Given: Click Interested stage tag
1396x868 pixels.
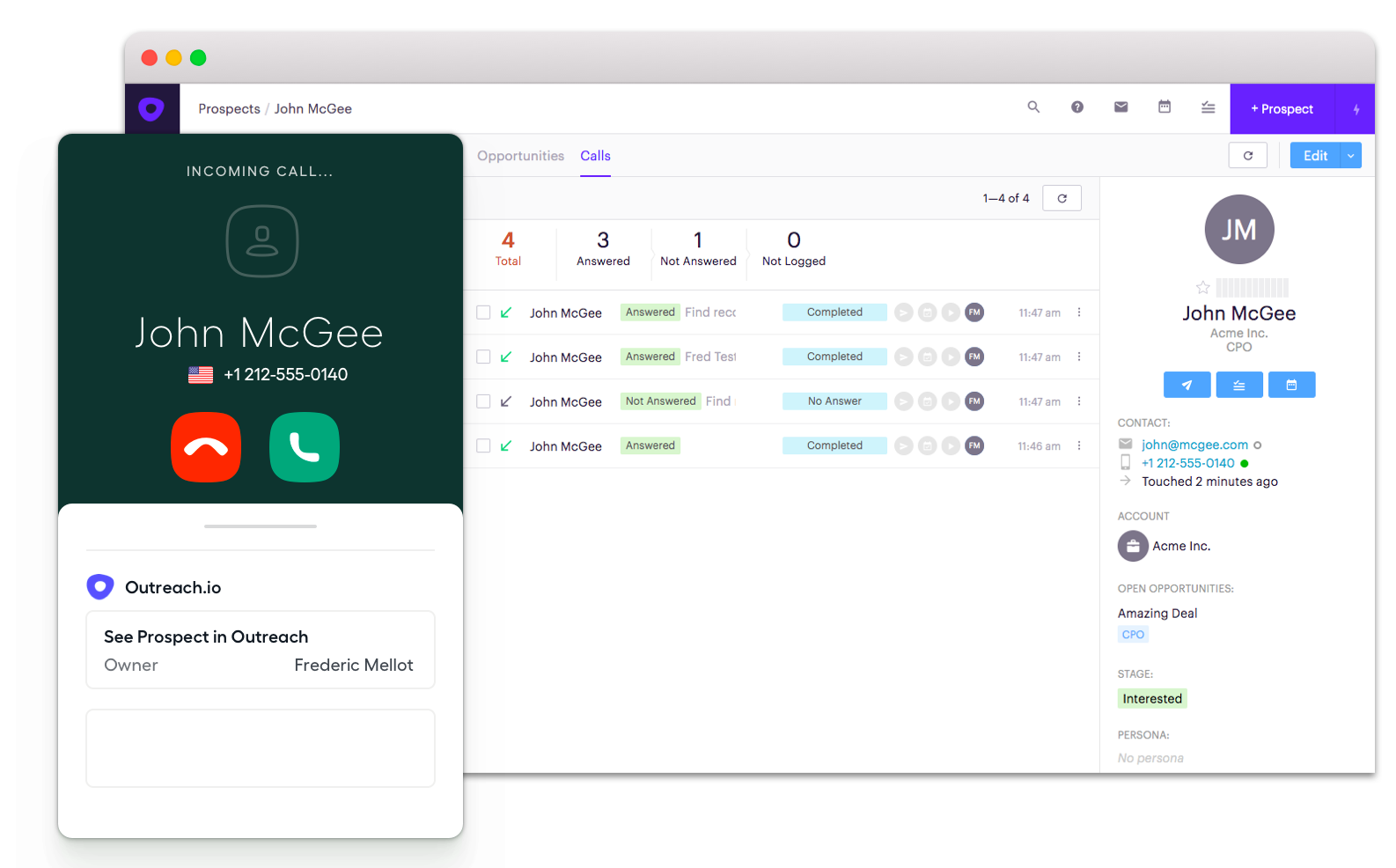Looking at the screenshot, I should coord(1152,699).
